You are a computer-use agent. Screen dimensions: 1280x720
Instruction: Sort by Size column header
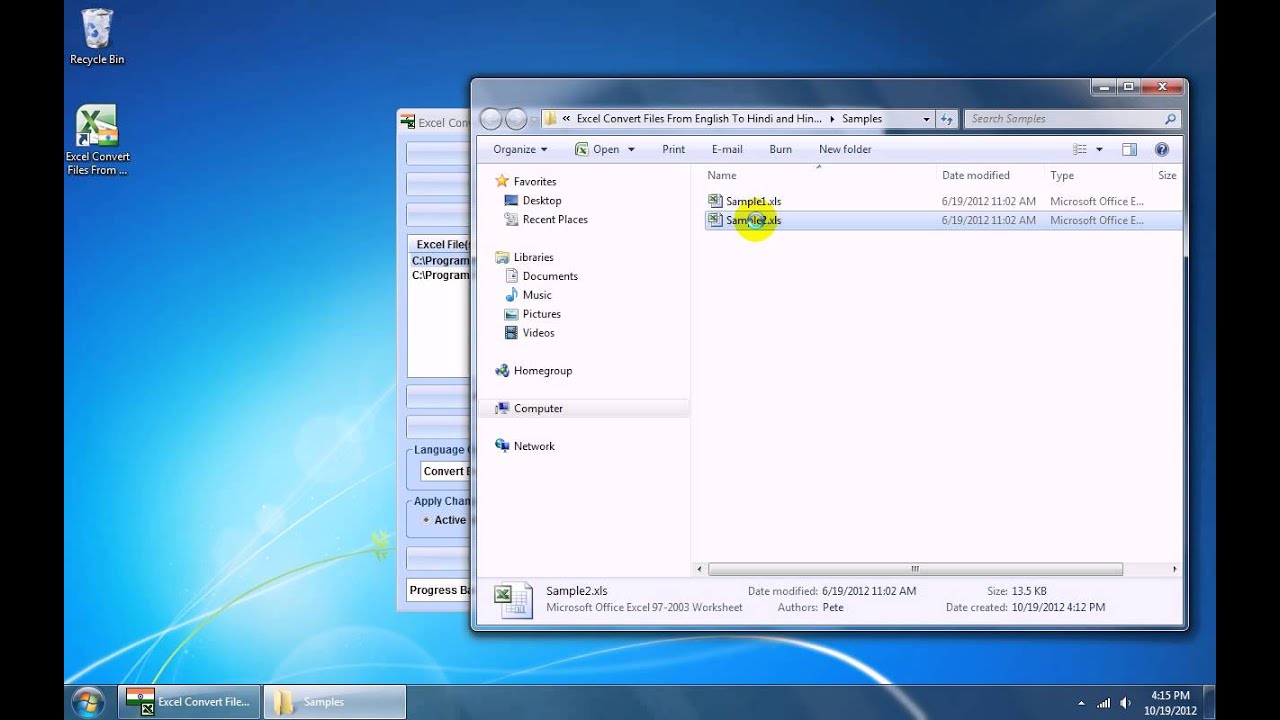[1166, 175]
